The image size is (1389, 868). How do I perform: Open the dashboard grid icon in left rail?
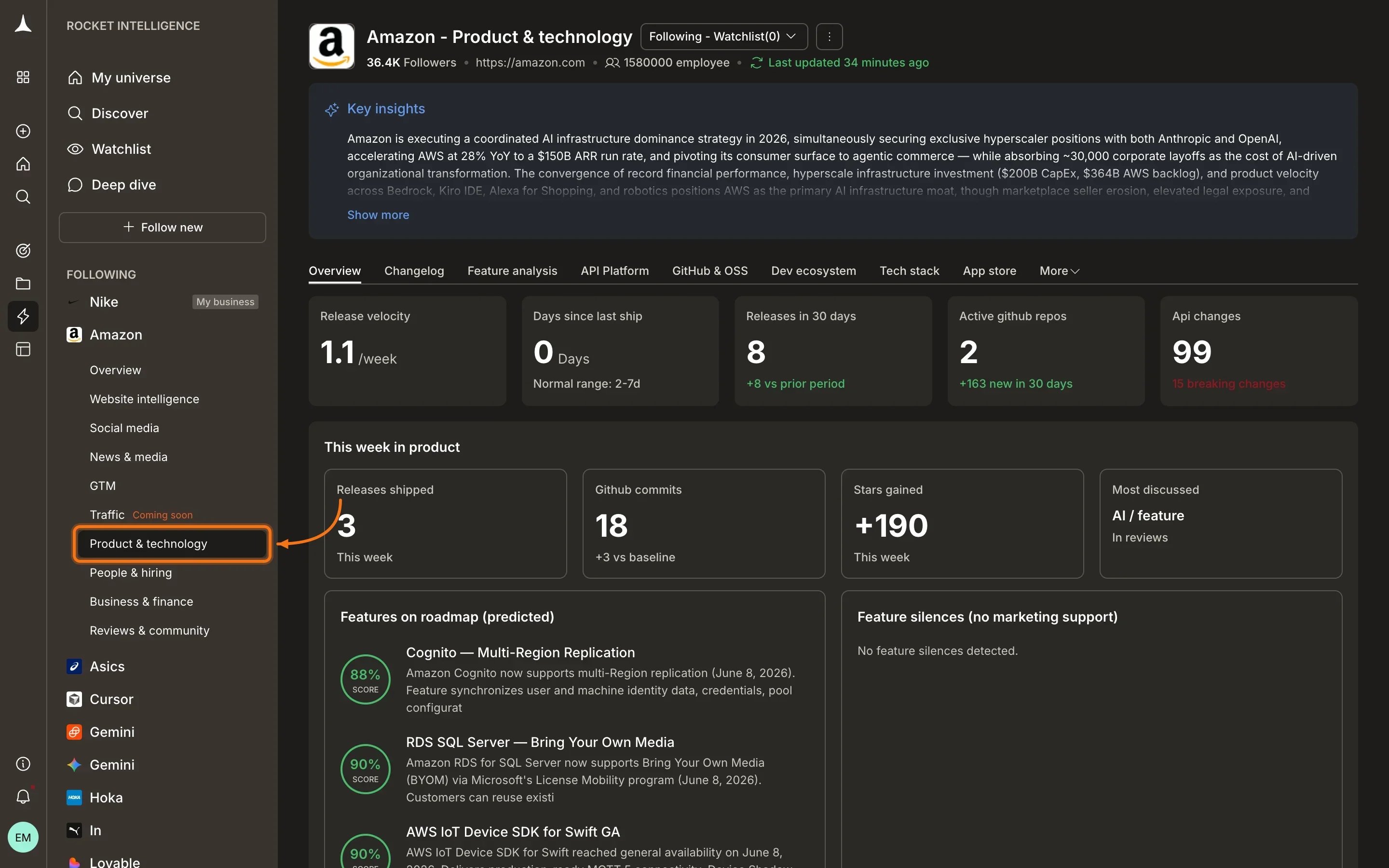[x=23, y=77]
